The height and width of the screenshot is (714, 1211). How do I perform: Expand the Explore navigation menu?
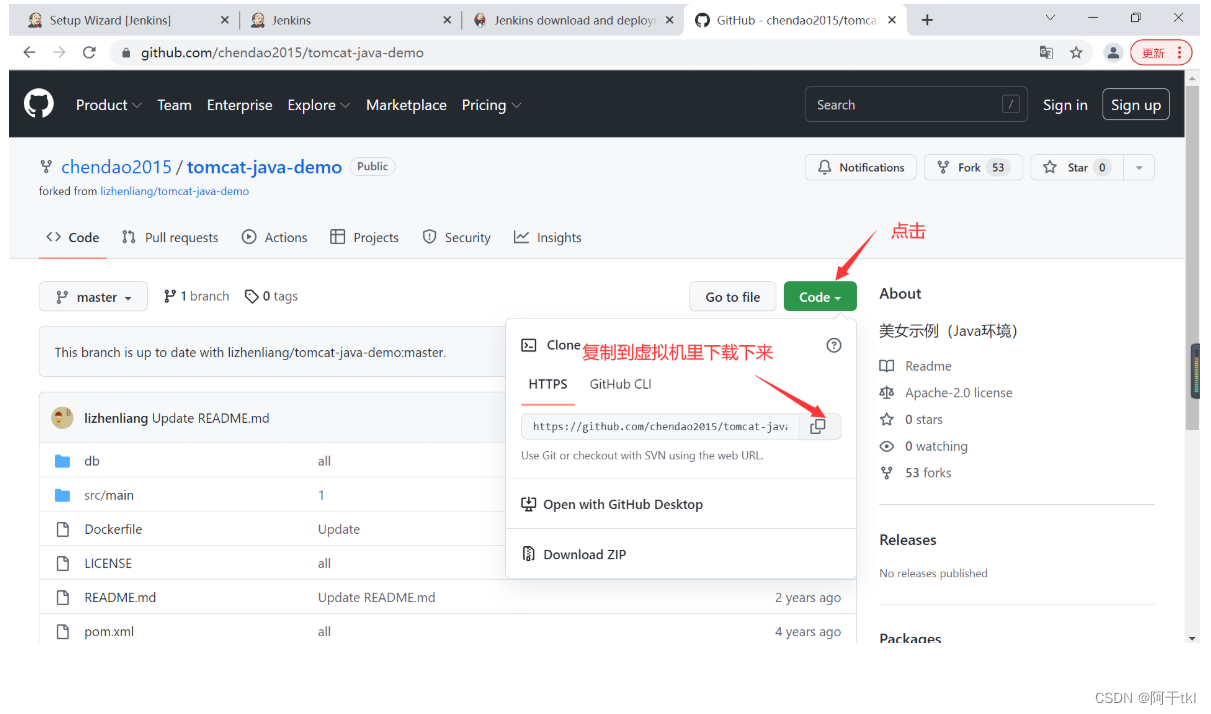pos(319,105)
